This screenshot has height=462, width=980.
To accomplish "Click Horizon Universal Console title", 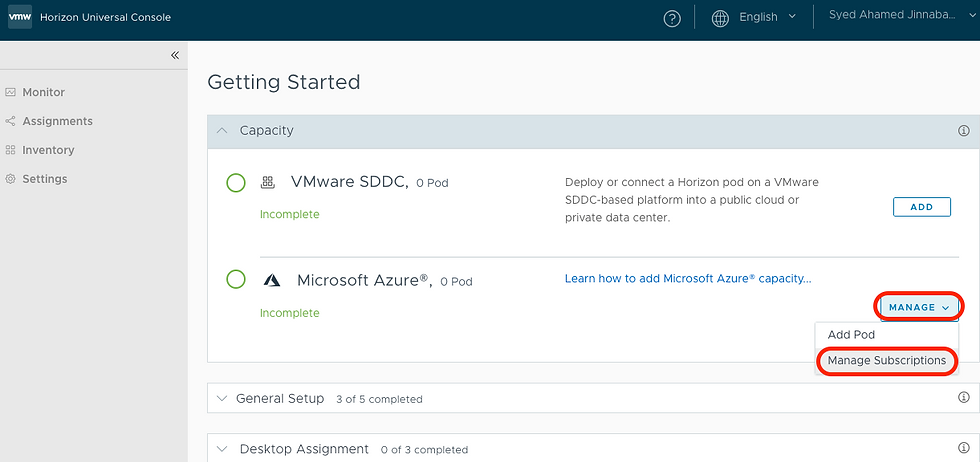I will point(106,18).
